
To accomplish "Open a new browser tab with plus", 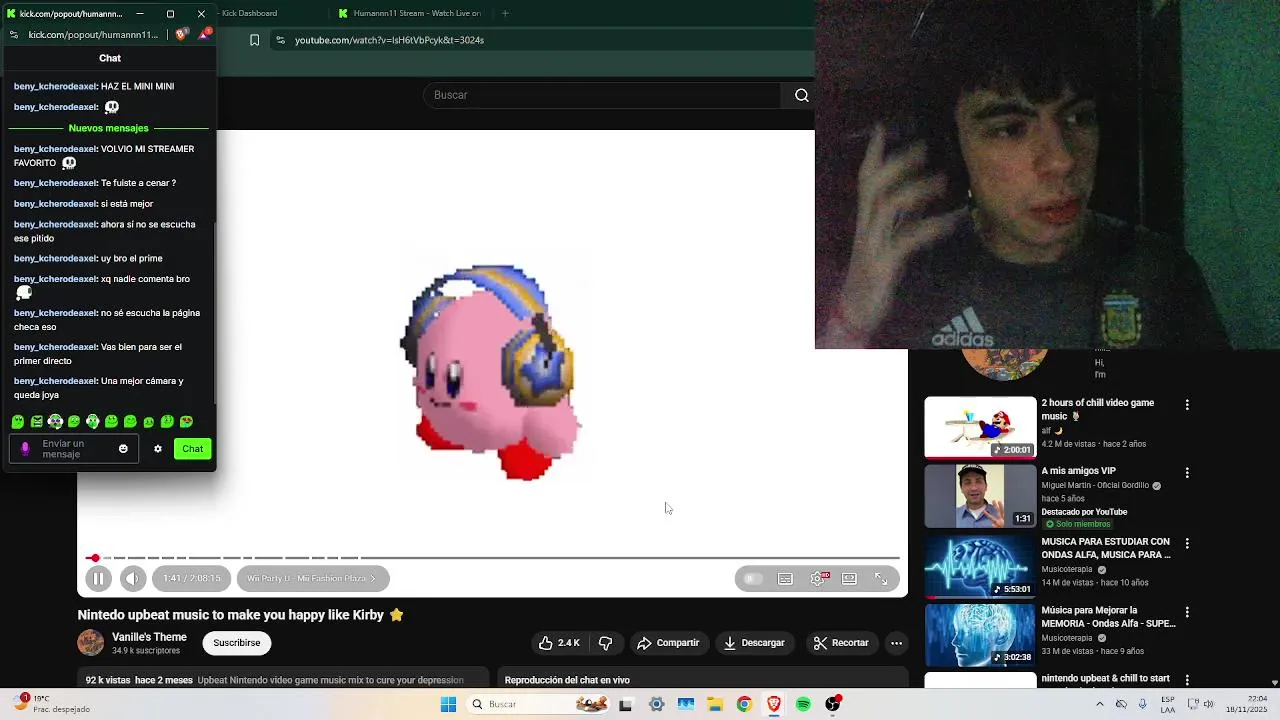I will [x=505, y=13].
